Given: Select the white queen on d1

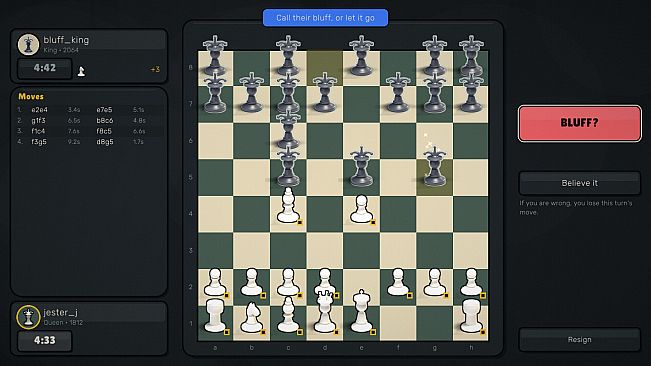Looking at the screenshot, I should tap(325, 312).
